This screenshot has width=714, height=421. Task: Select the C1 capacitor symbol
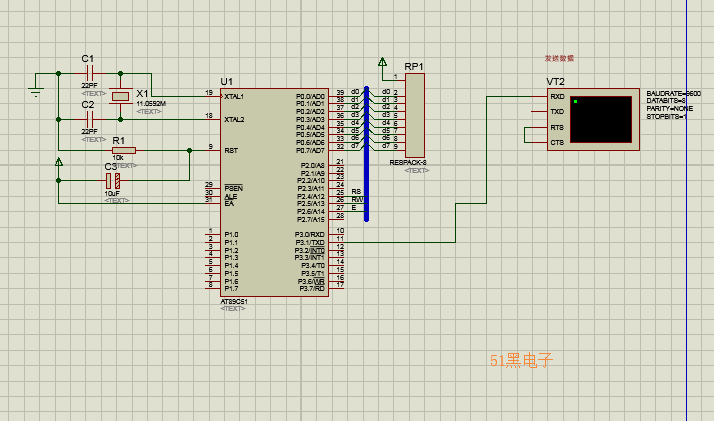(x=90, y=73)
